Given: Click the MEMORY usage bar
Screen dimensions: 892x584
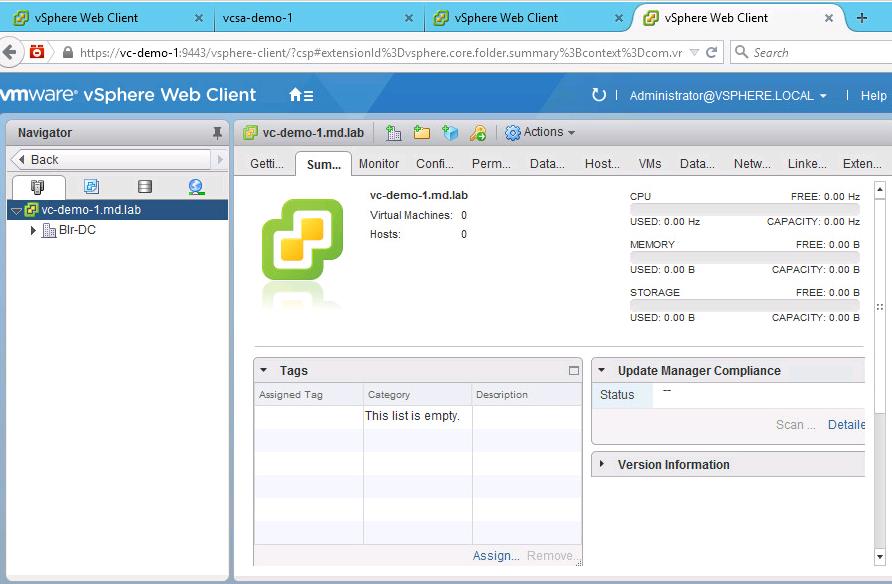Looking at the screenshot, I should (x=745, y=257).
